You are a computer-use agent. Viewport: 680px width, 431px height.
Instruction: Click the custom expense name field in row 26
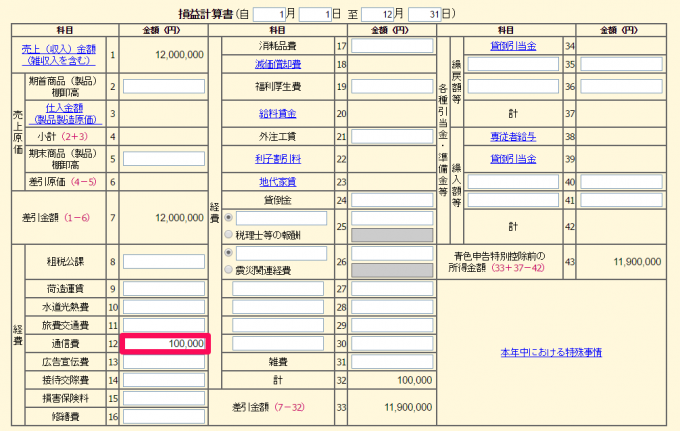tap(281, 253)
